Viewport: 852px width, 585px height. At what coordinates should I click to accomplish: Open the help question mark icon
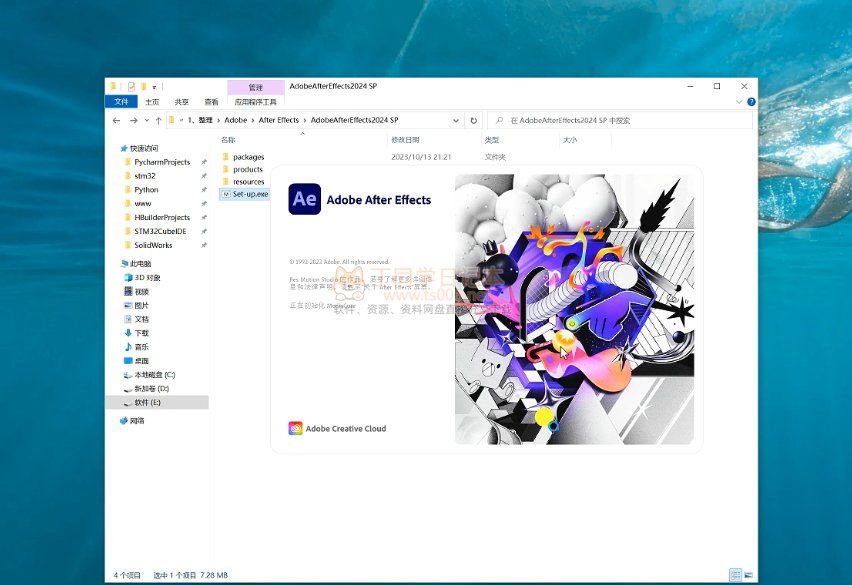[x=750, y=101]
